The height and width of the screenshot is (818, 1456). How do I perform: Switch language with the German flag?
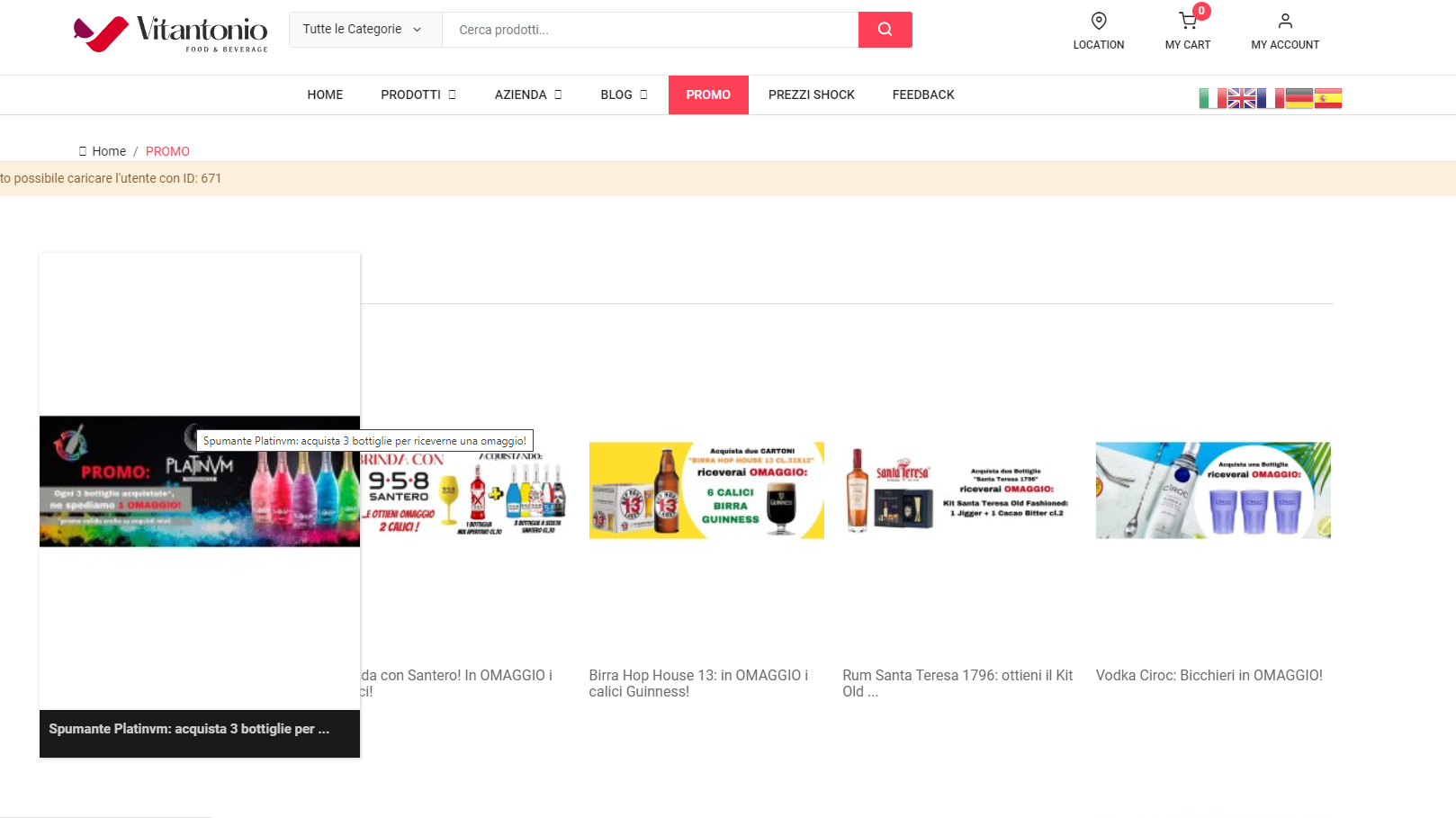tap(1299, 98)
